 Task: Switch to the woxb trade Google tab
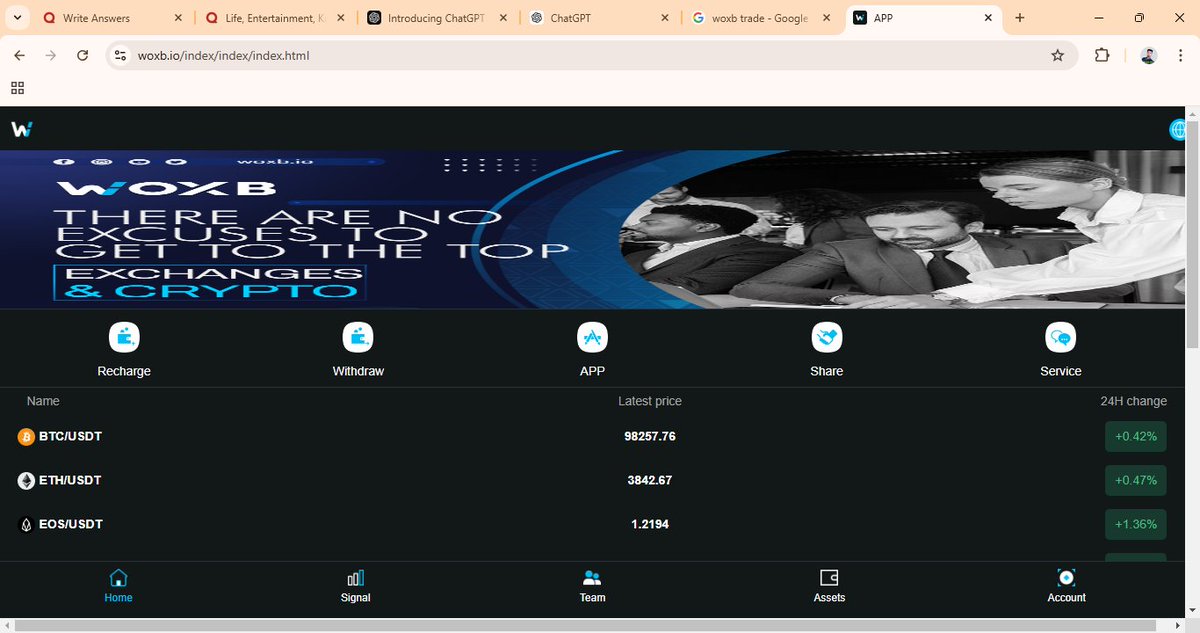[x=763, y=18]
